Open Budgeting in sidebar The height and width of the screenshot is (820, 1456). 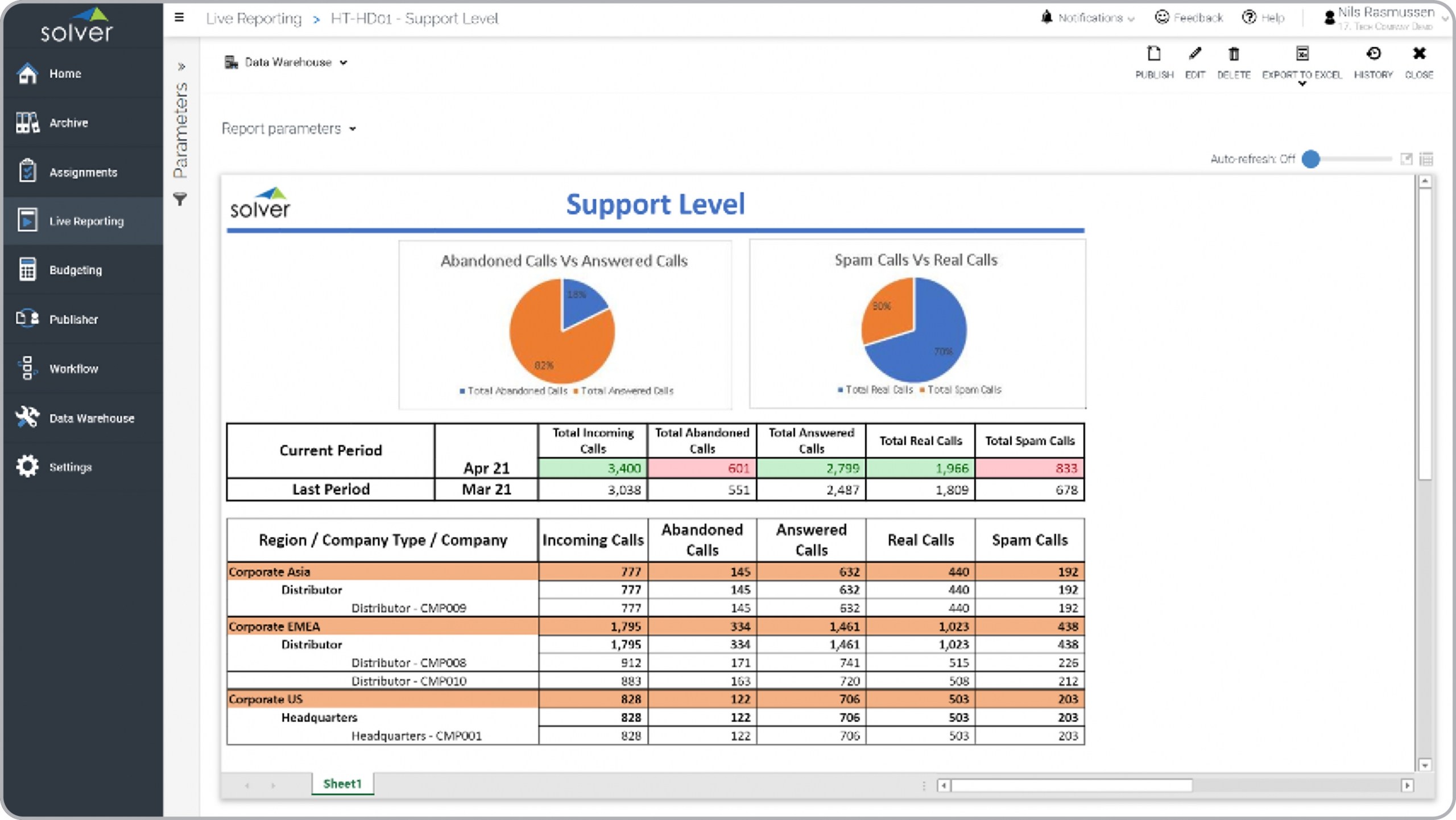[75, 270]
